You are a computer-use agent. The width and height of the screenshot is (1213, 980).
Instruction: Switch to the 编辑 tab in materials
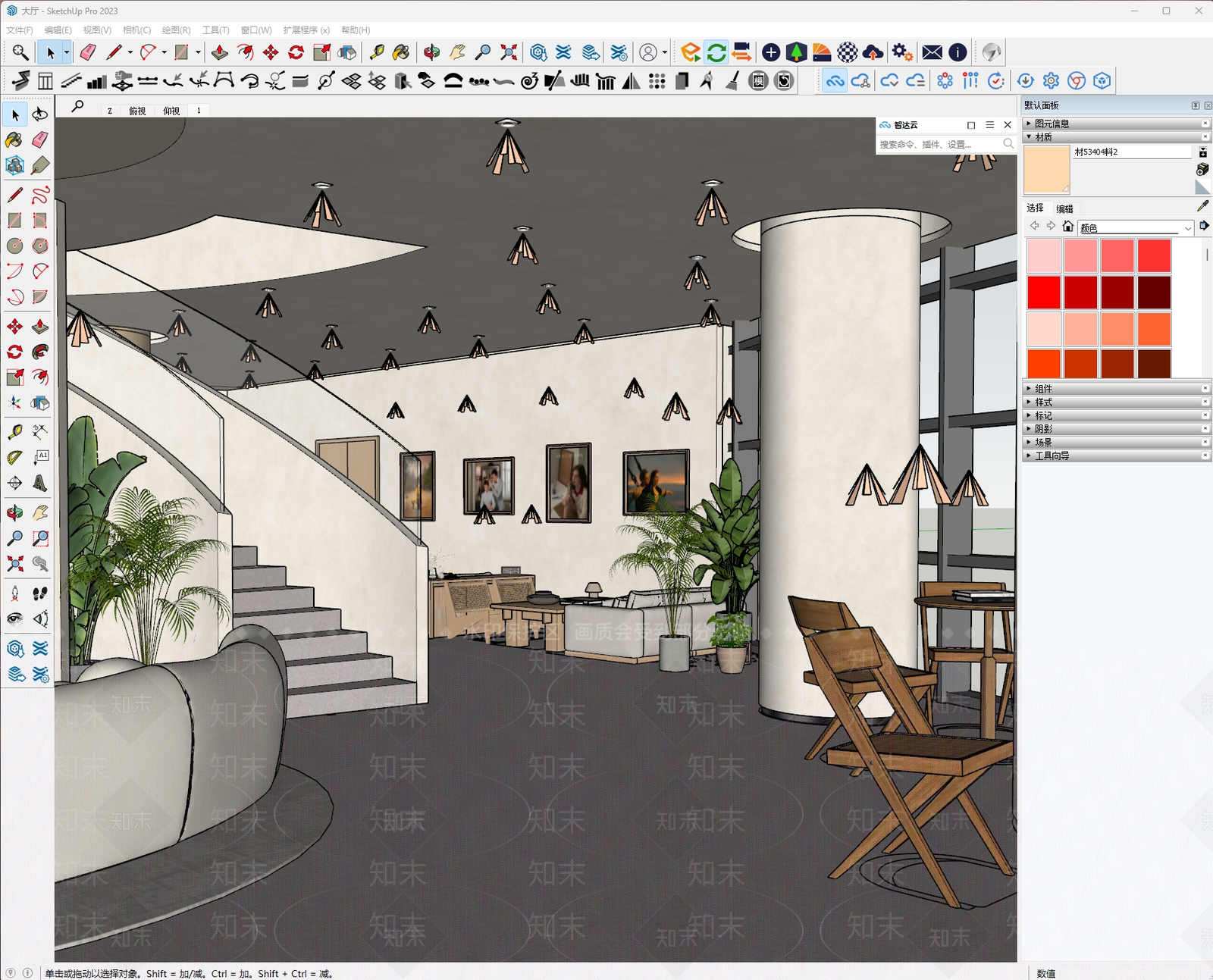point(1064,208)
